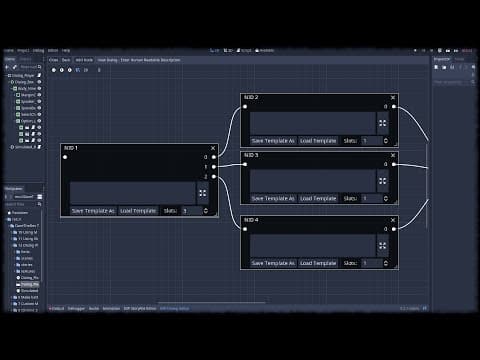Click the horizontal scrollbar of graph editor
The image size is (480, 360).
click(212, 303)
